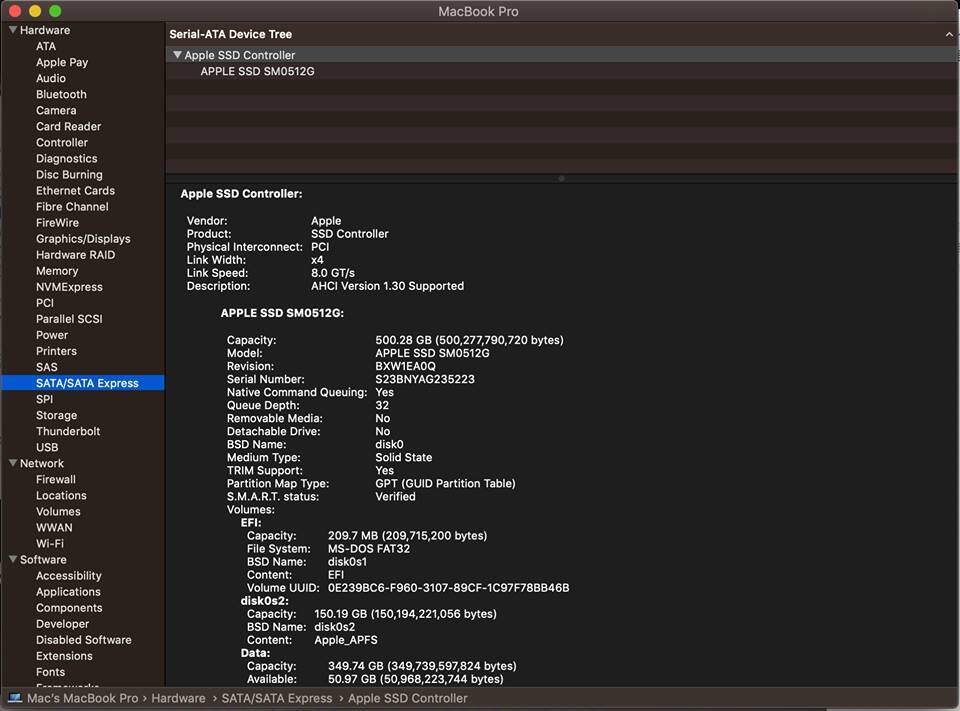960x711 pixels.
Task: Collapse the Hardware section triangle
Action: pos(12,30)
